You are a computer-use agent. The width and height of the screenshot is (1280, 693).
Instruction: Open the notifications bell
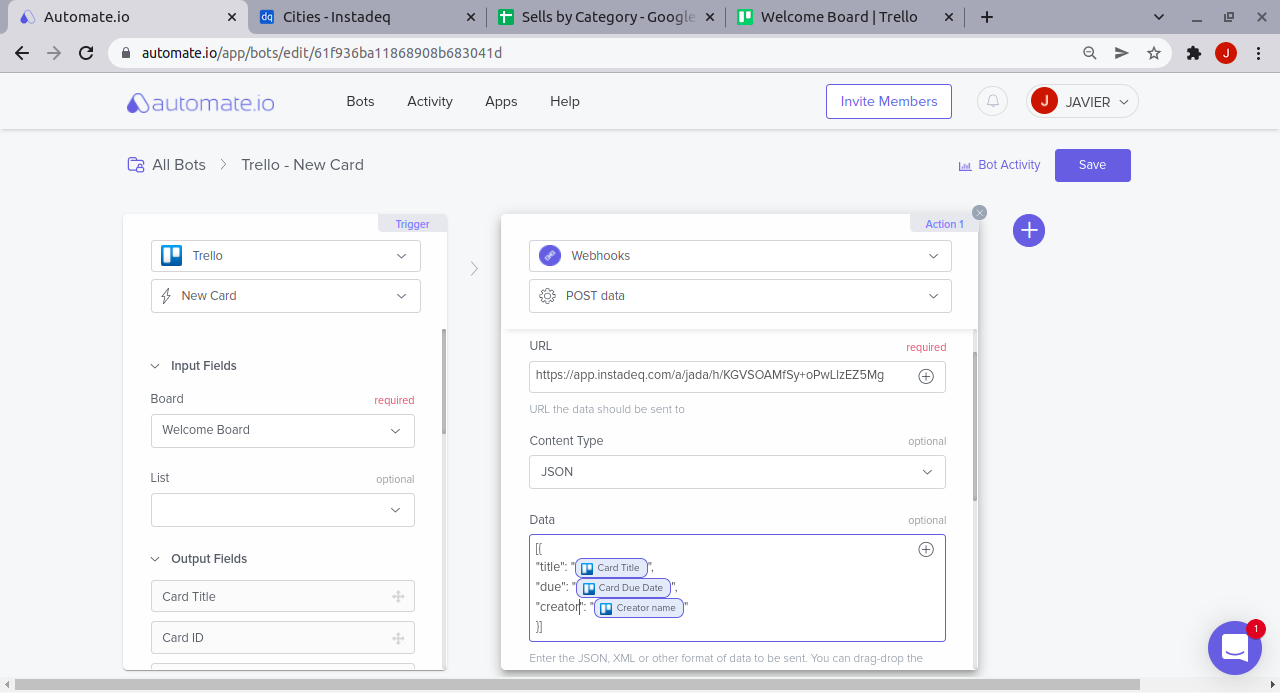click(x=992, y=101)
